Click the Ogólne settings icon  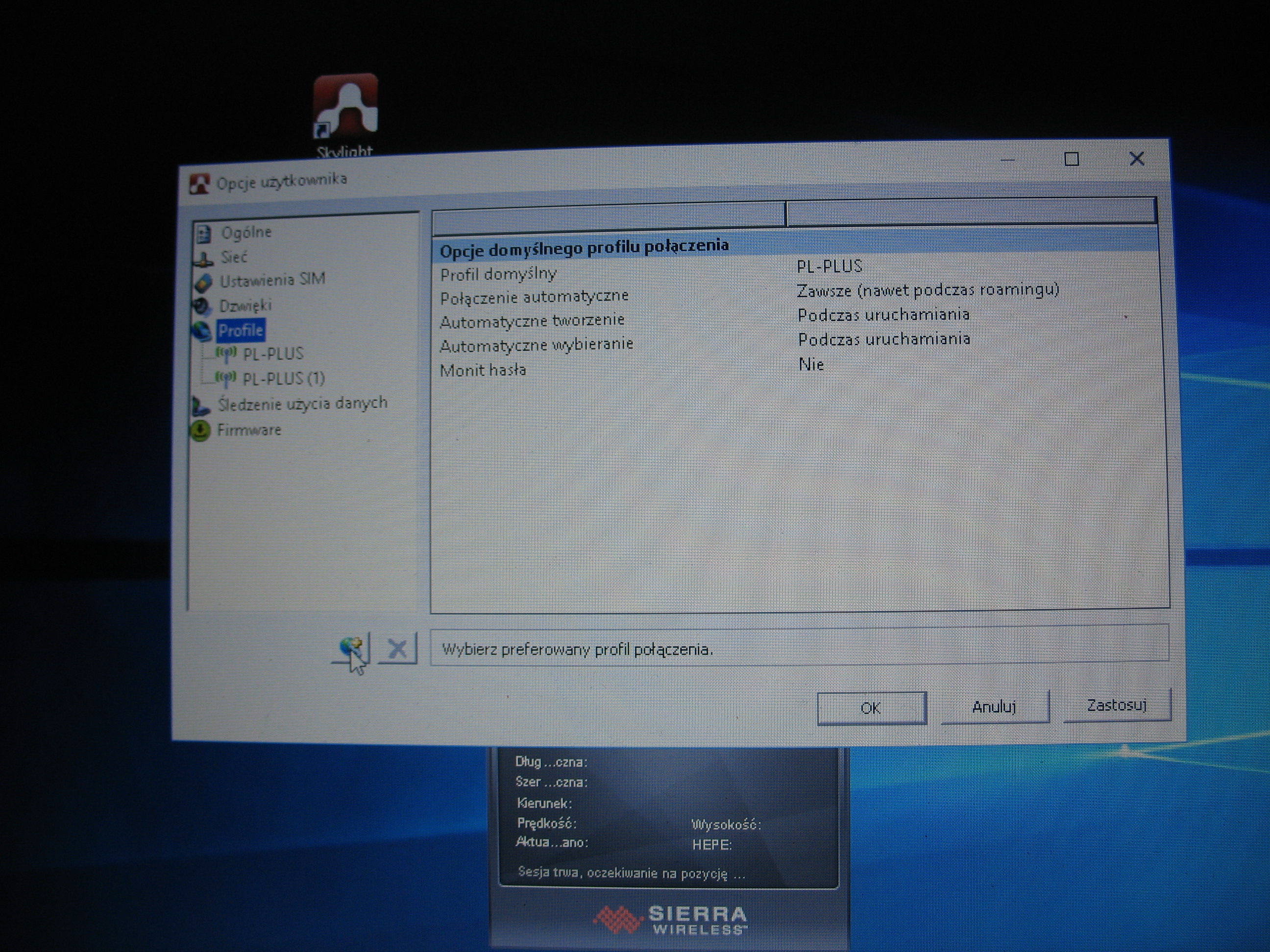203,234
